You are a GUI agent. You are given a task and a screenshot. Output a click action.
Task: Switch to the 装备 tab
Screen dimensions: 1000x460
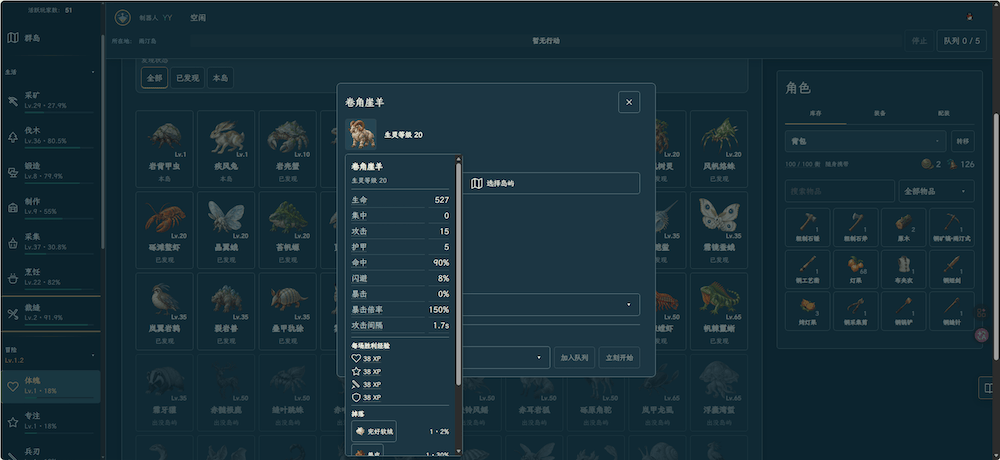(879, 113)
